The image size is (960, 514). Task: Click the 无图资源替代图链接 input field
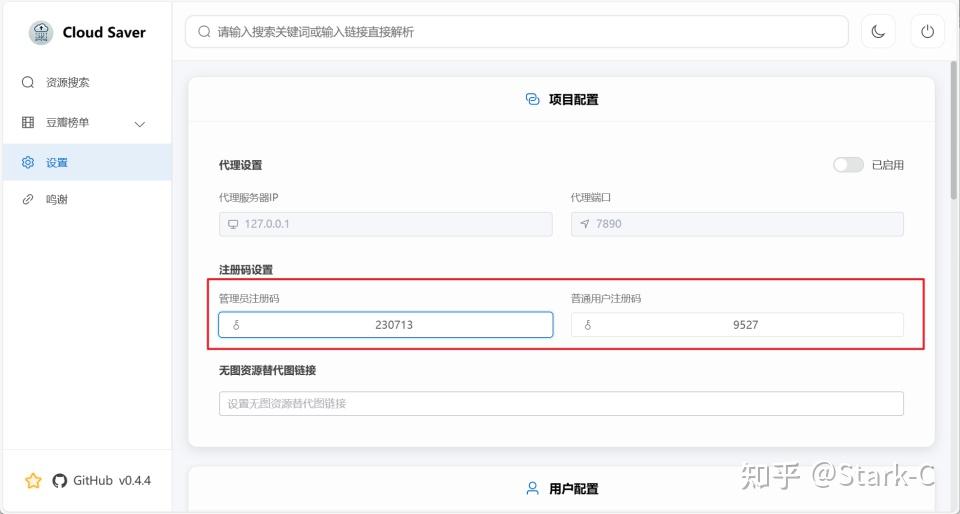(561, 404)
